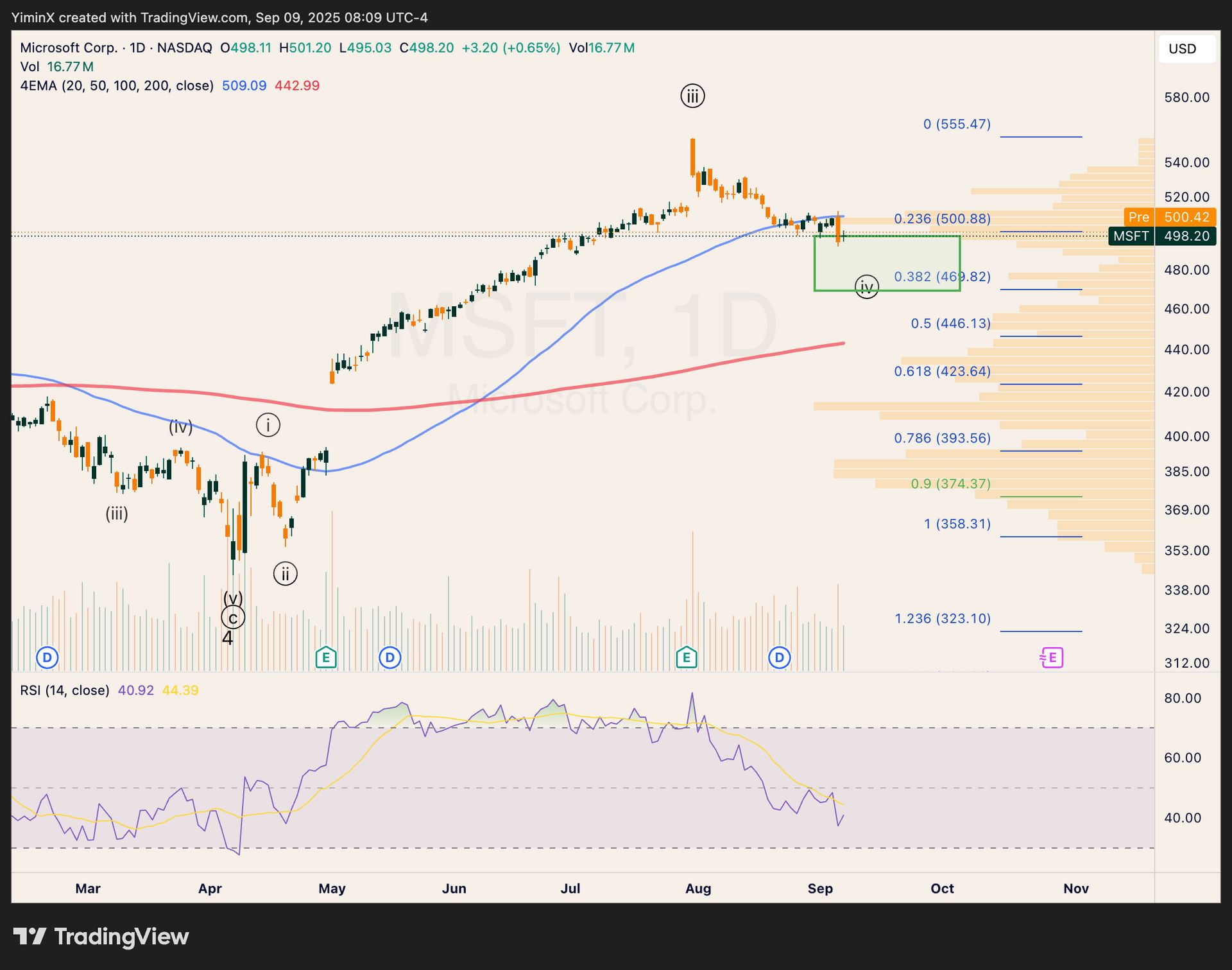The image size is (1232, 970).
Task: Click the RSI indicator legend
Action: (64, 690)
